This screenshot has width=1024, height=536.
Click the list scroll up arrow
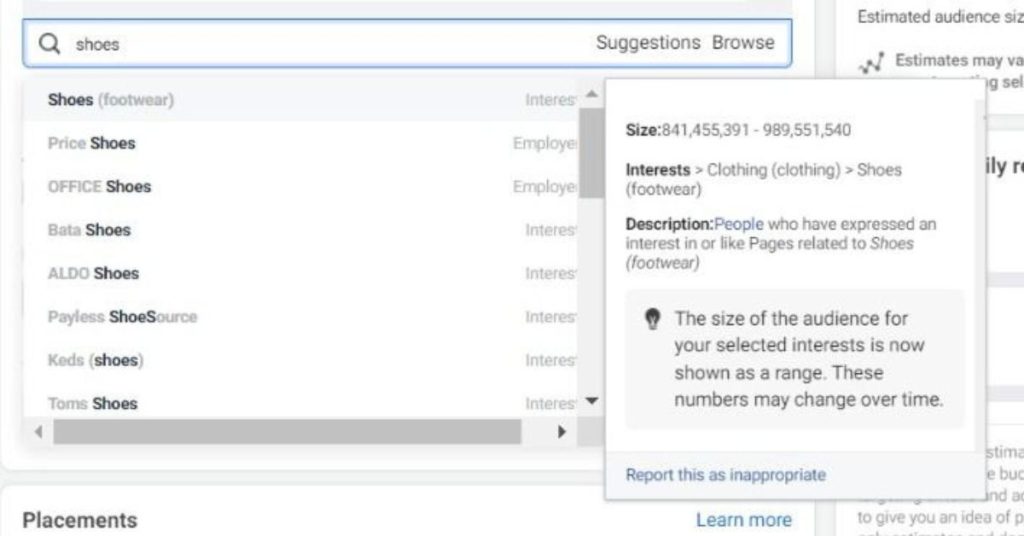point(592,94)
